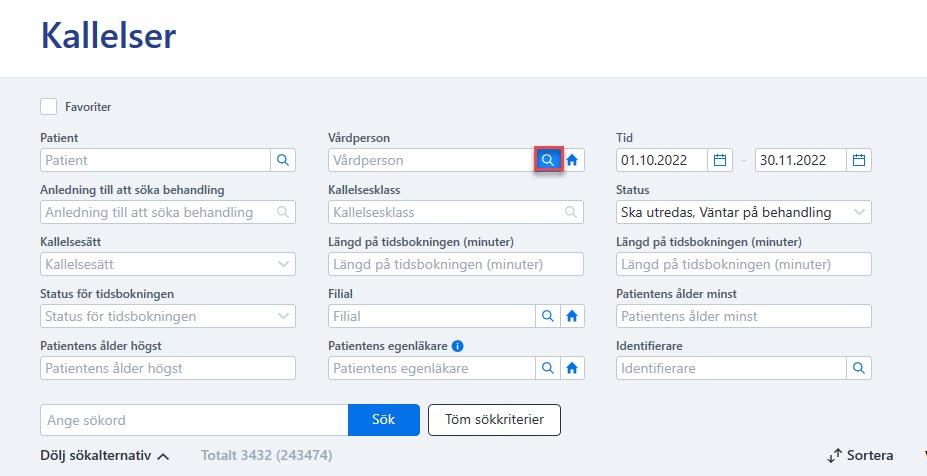
Task: Click the Filial search magnifier icon
Action: click(x=548, y=316)
